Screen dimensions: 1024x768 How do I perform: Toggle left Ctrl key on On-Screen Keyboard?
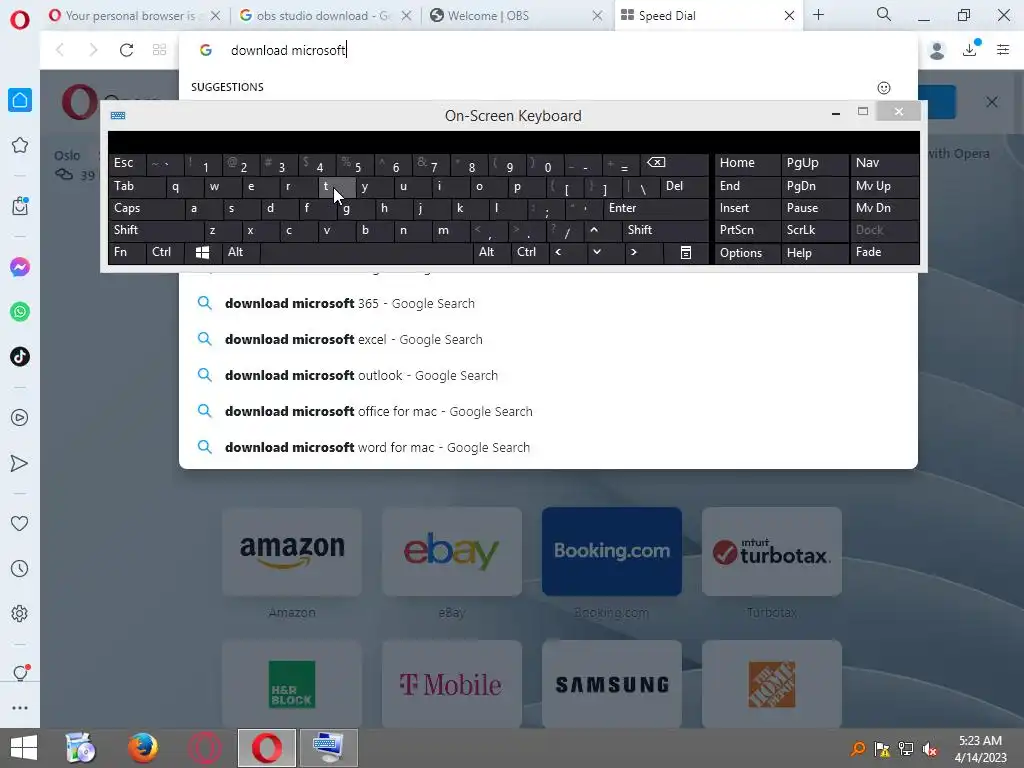point(165,253)
